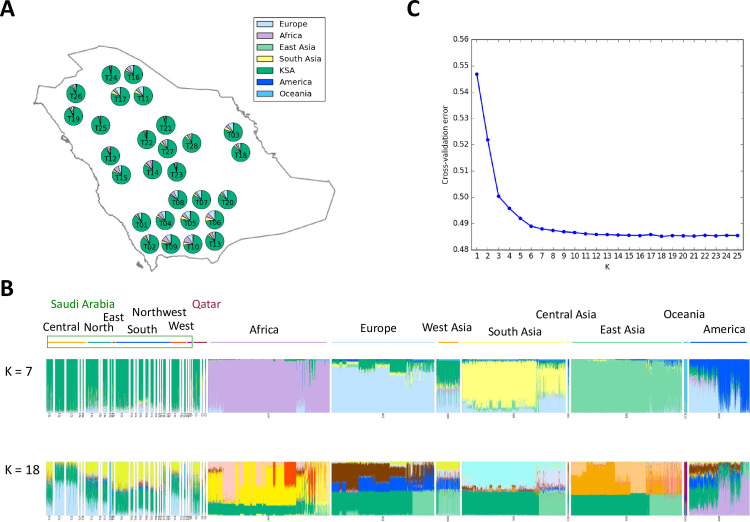Select pie chart T08
The image size is (750, 522).
177,200
